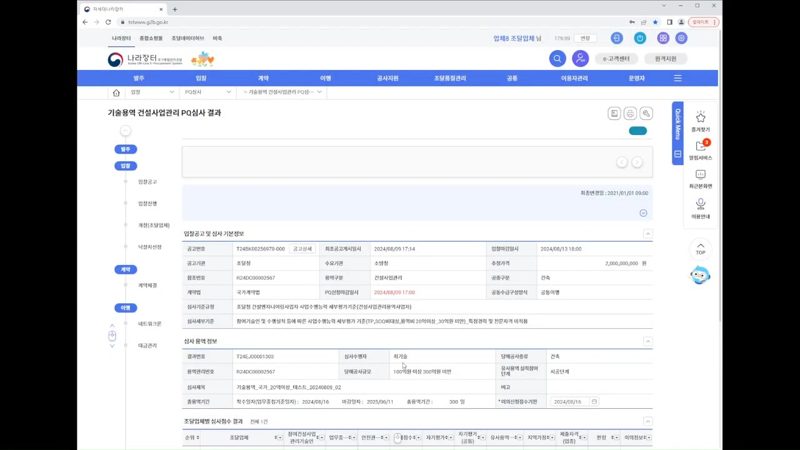
Task: Click browser reload icon
Action: tap(108, 22)
